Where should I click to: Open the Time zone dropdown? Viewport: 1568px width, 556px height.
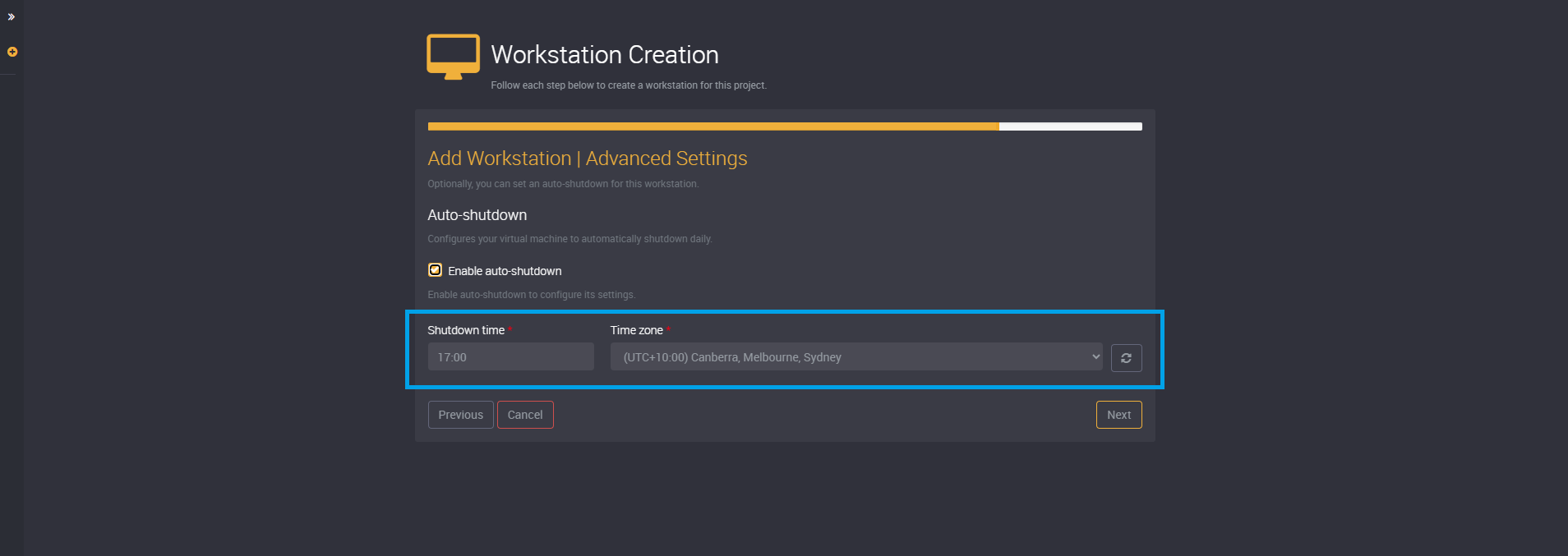click(x=856, y=356)
